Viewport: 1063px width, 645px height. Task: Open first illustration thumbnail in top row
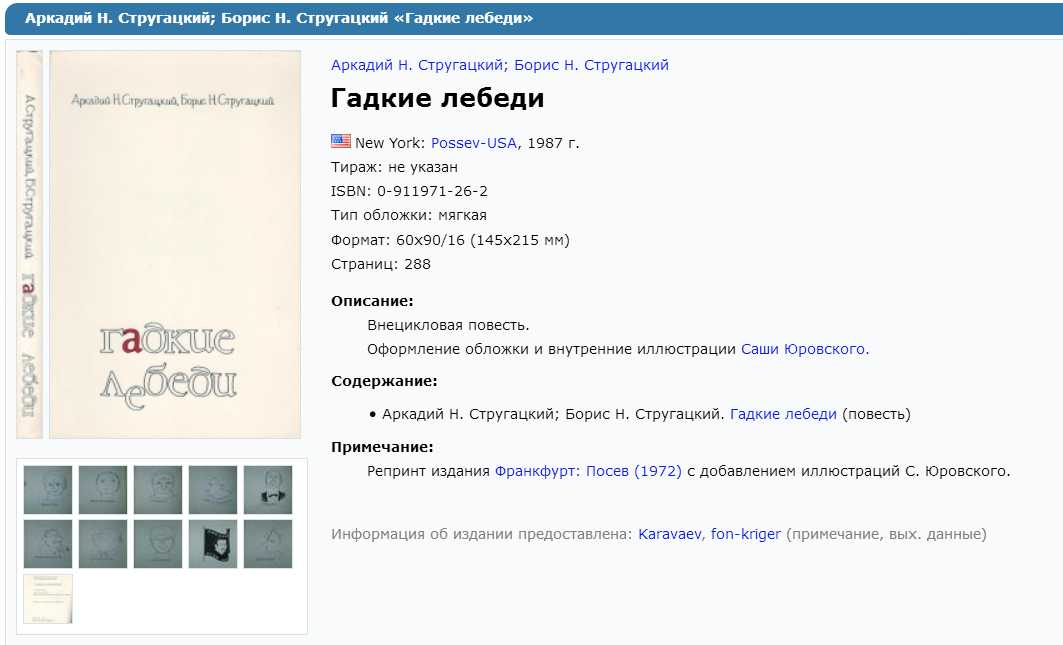pos(48,490)
